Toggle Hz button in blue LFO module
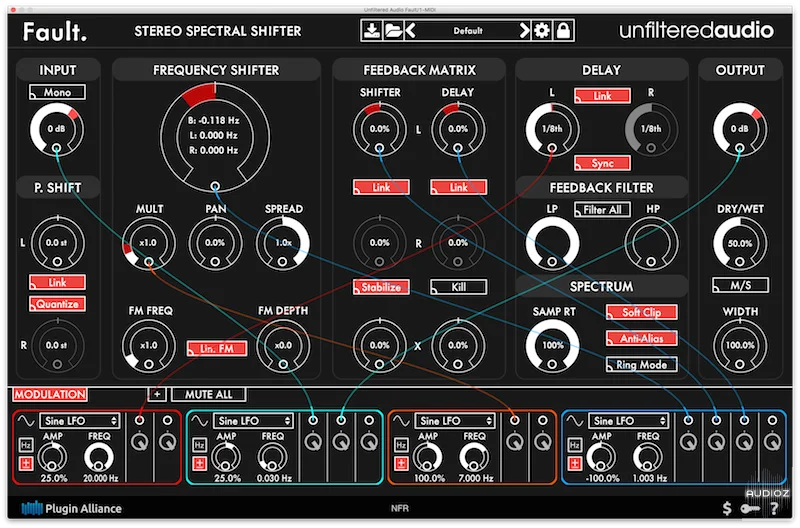Screen dimensions: 800x528 pyautogui.click(x=575, y=445)
